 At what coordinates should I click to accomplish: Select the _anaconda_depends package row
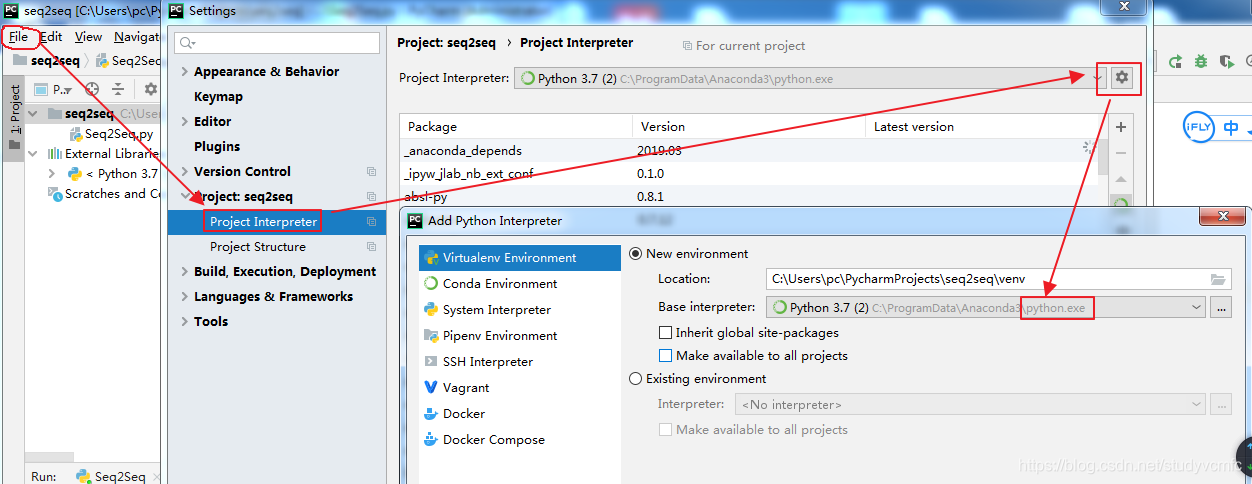[x=749, y=150]
